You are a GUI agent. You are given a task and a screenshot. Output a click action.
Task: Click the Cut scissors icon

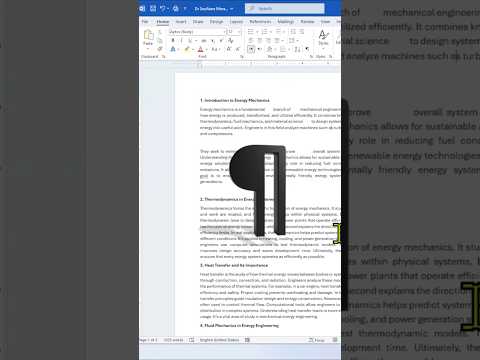[x=160, y=32]
